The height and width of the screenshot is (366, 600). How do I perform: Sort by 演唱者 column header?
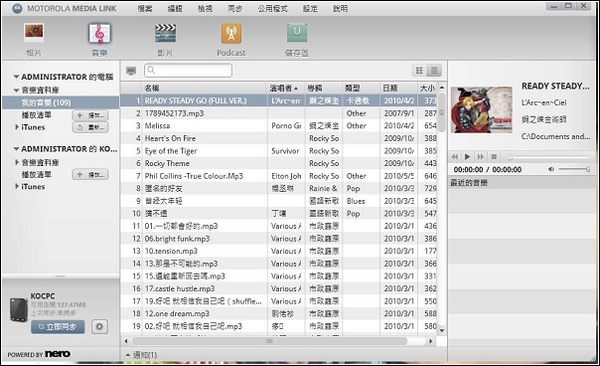click(286, 88)
